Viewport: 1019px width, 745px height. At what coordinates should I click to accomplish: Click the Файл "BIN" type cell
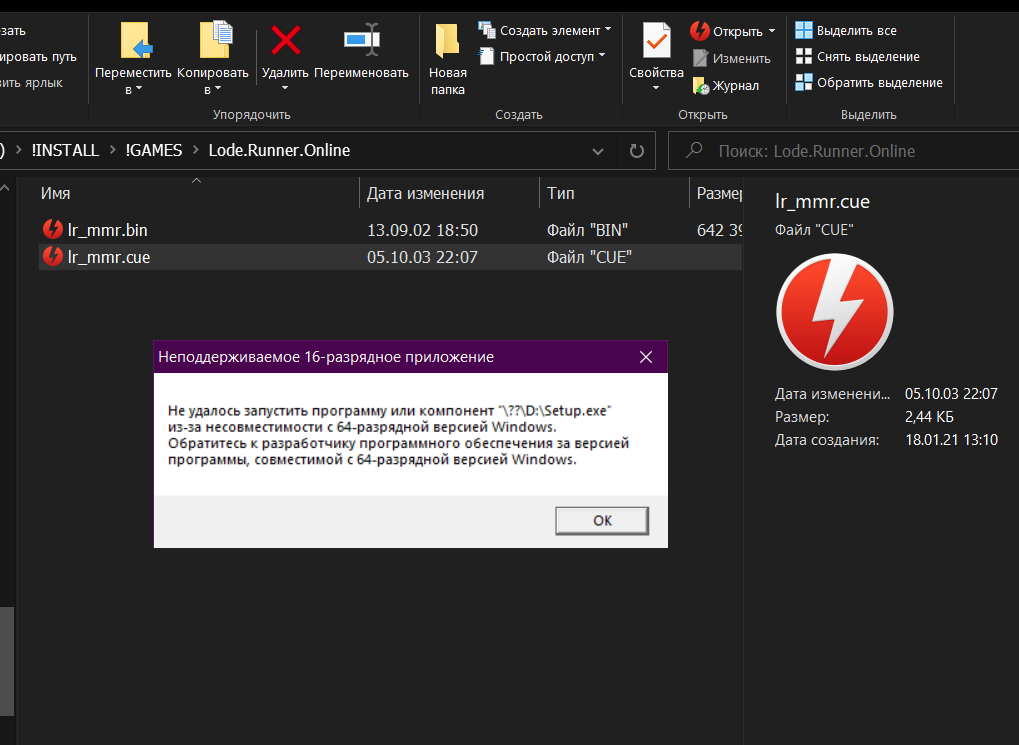(587, 230)
